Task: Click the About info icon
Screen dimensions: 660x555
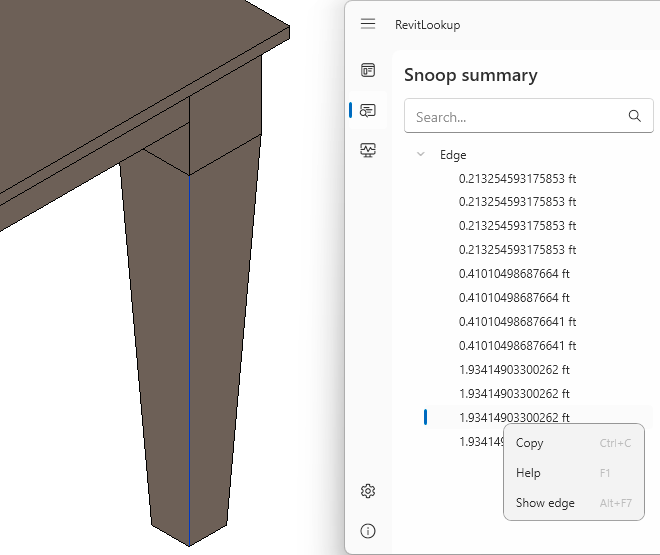Action: point(368,530)
